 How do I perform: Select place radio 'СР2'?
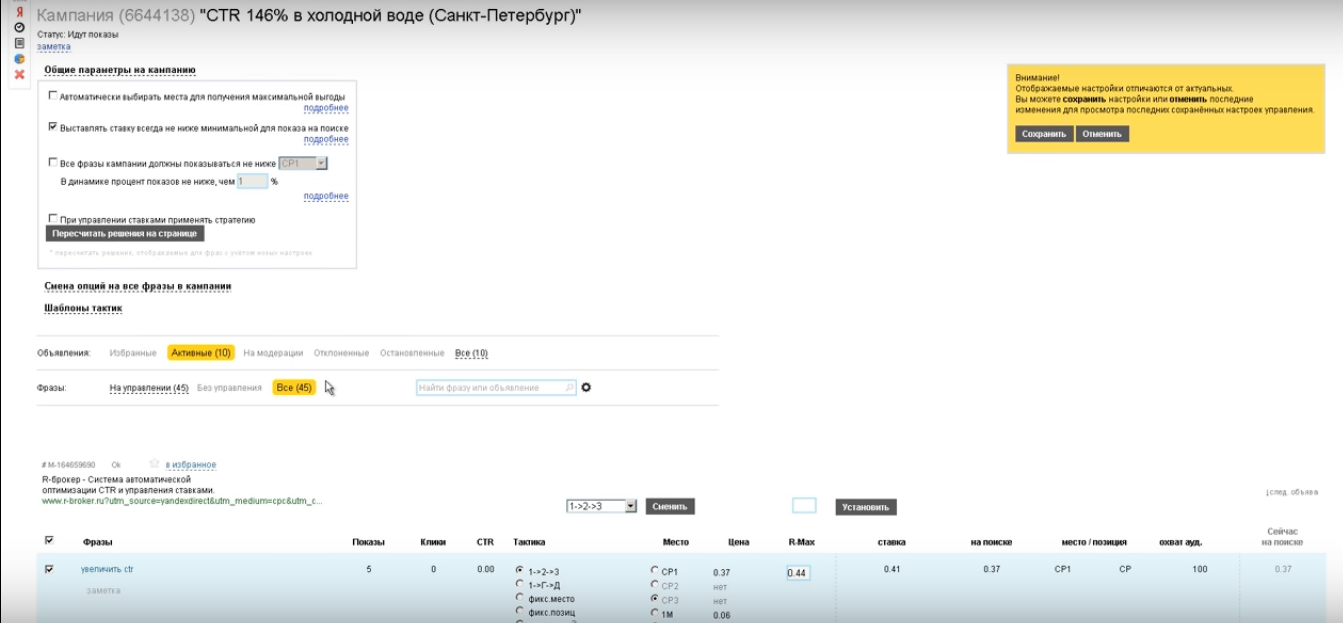(x=655, y=585)
